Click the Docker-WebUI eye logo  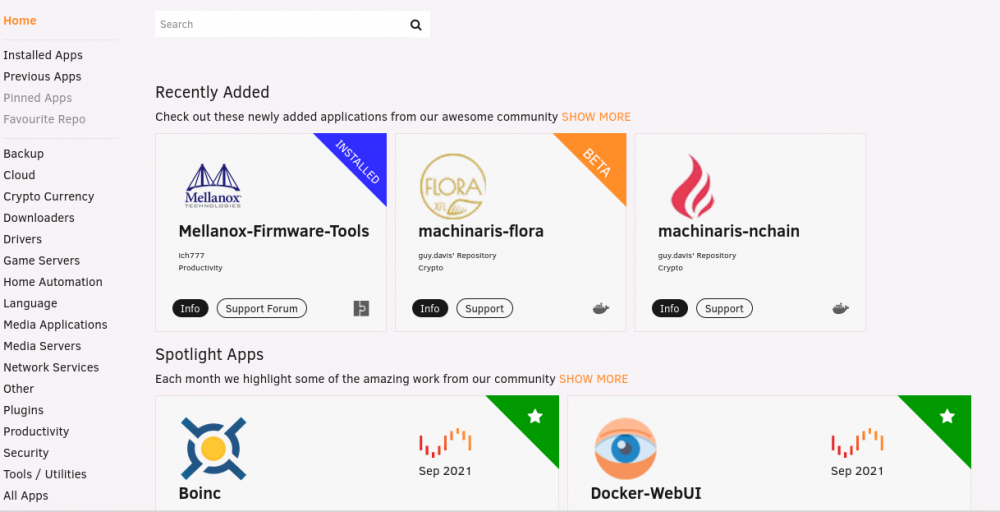coord(625,448)
